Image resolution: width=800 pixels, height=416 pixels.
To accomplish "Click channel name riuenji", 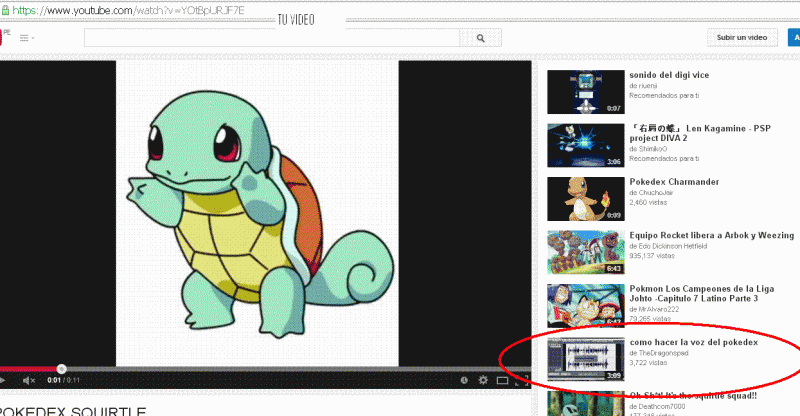I will tap(647, 86).
